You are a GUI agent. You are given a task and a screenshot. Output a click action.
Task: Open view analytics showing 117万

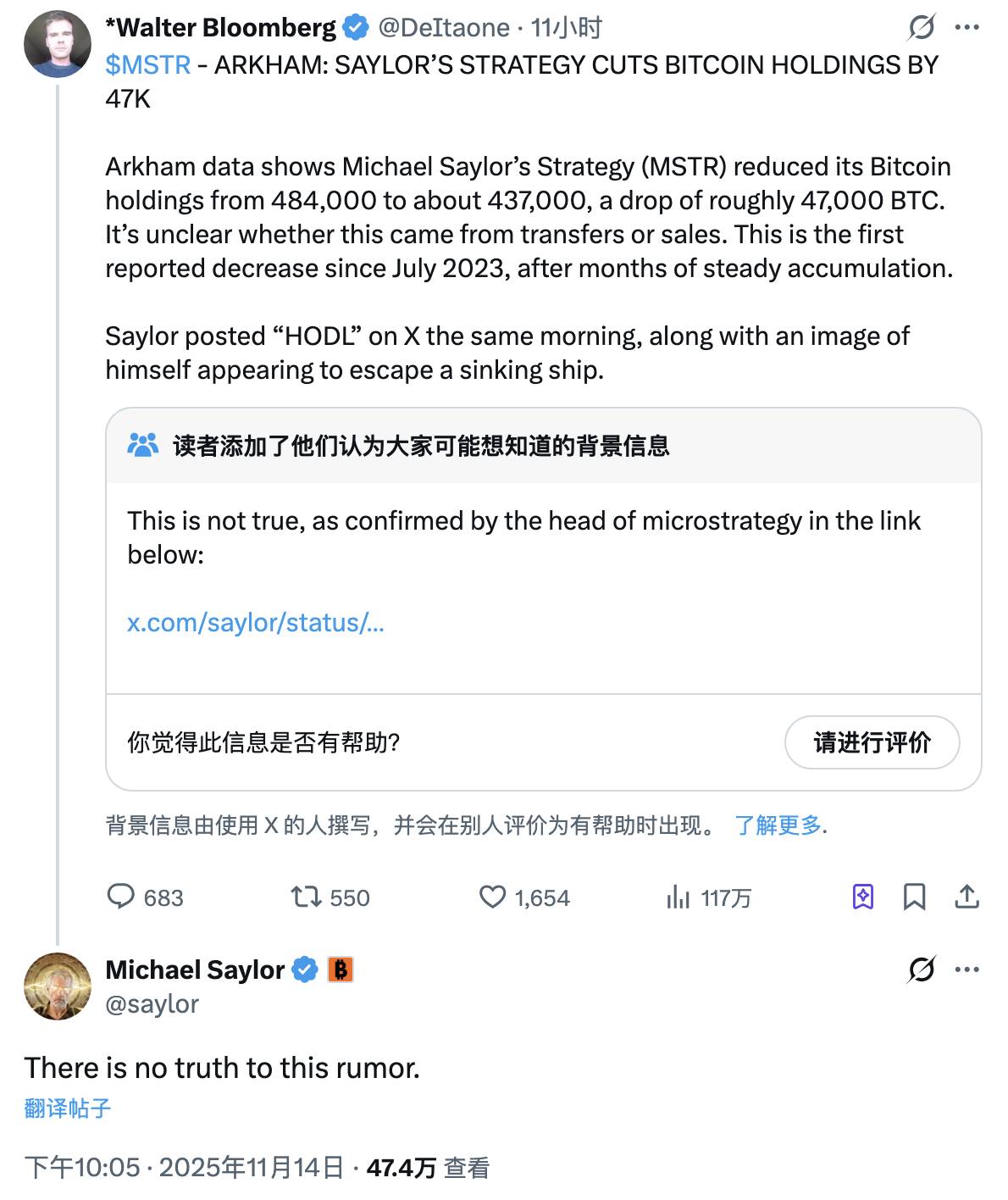tap(678, 897)
